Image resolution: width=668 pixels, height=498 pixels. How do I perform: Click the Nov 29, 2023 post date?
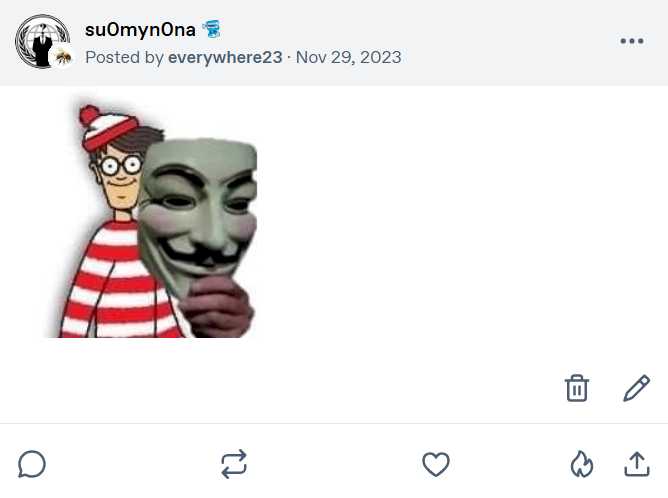click(x=349, y=57)
